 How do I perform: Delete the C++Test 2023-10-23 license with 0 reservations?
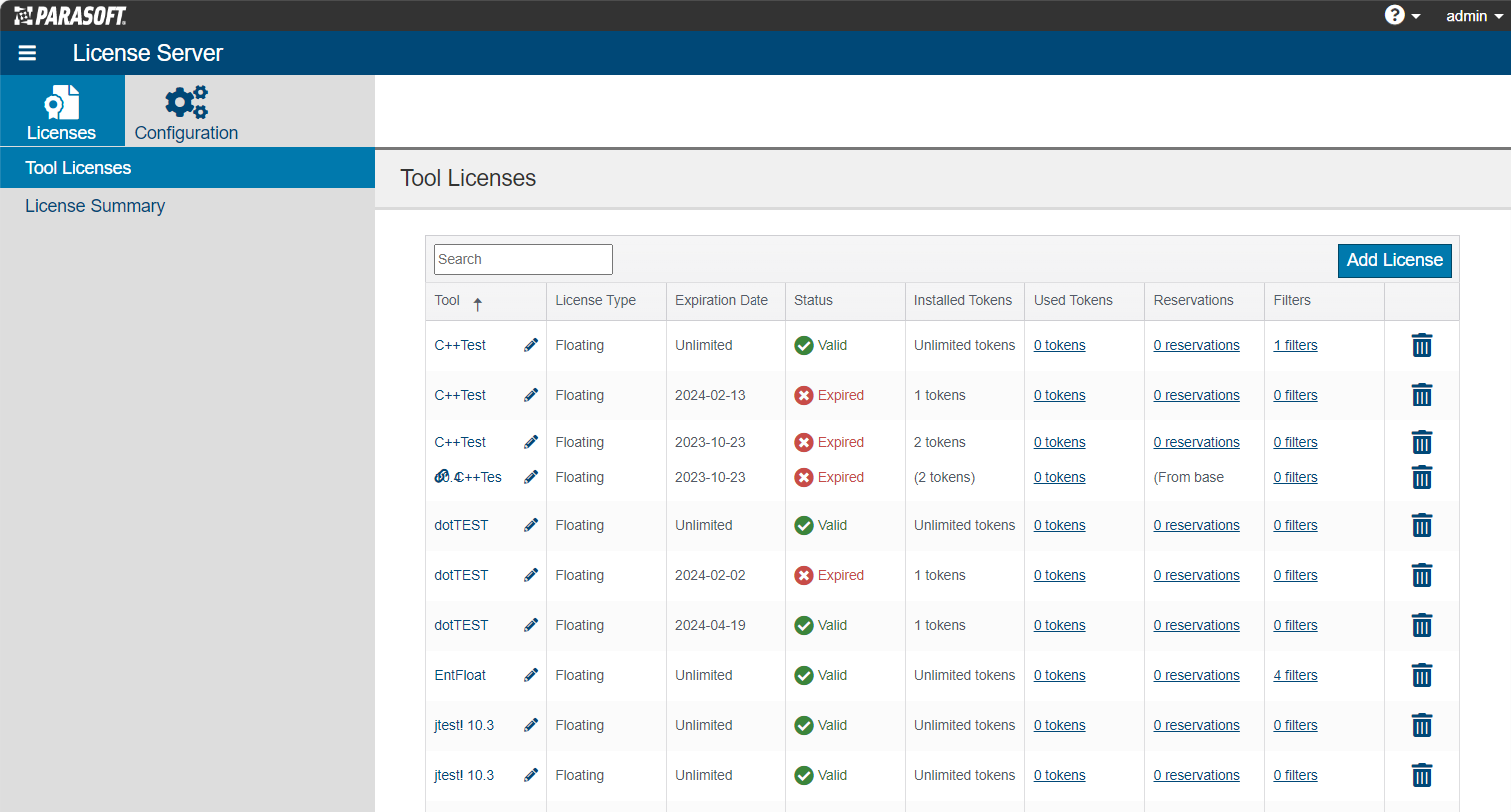click(1422, 442)
